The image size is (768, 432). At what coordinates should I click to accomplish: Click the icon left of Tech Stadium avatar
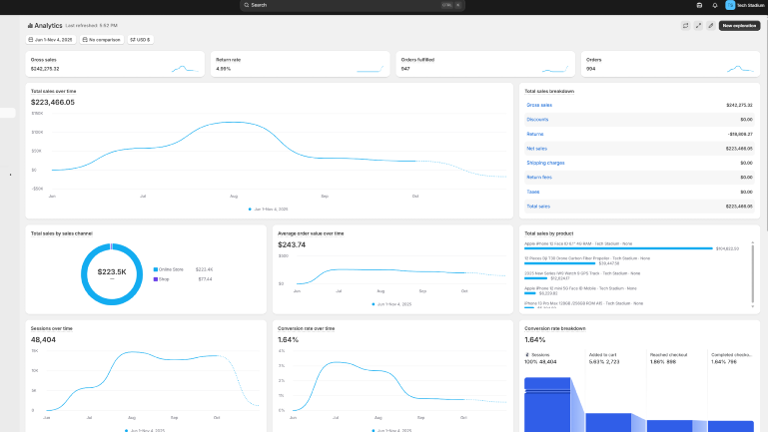coord(700,5)
